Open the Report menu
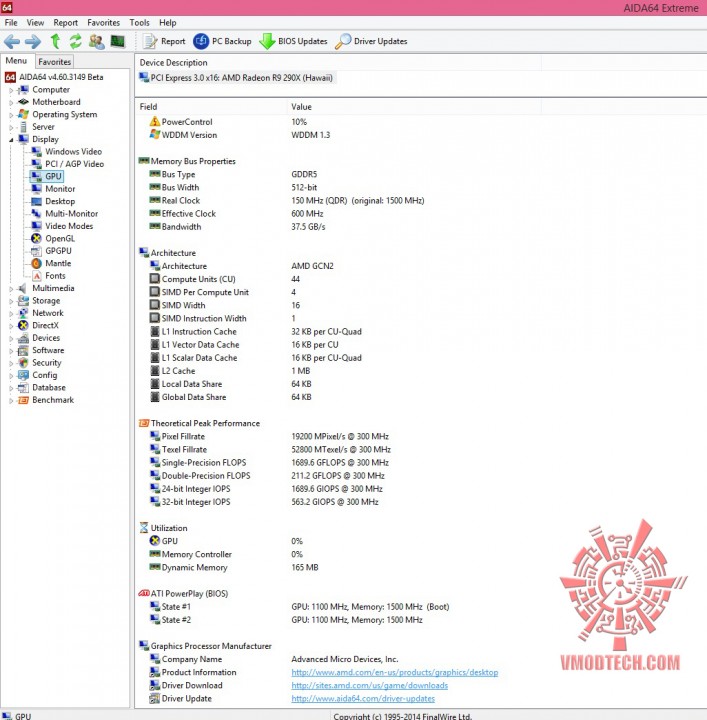707x720 pixels. pyautogui.click(x=66, y=22)
